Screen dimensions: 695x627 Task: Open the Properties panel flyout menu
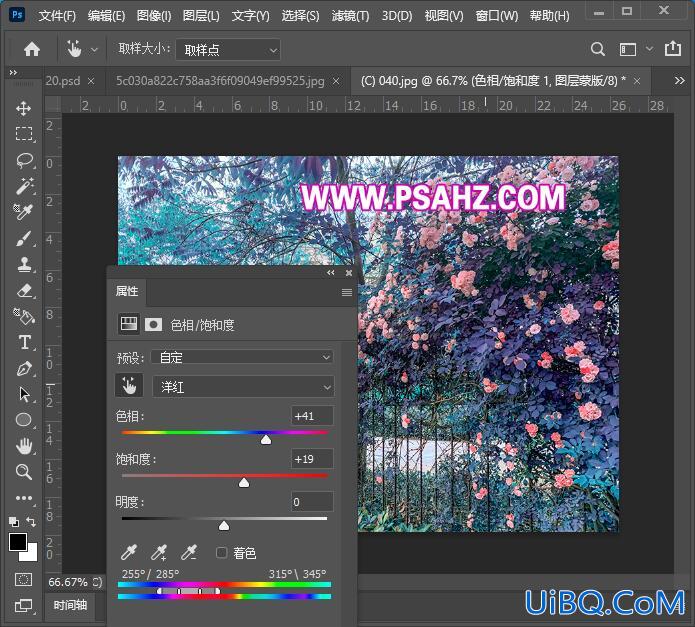[x=347, y=292]
